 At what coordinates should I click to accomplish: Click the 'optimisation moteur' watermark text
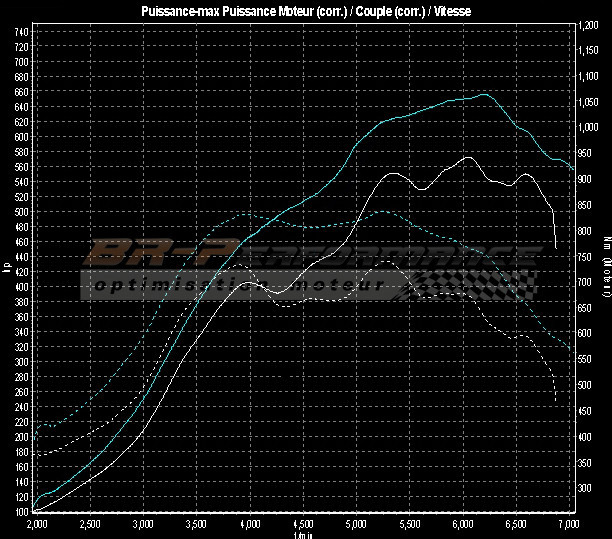(238, 286)
